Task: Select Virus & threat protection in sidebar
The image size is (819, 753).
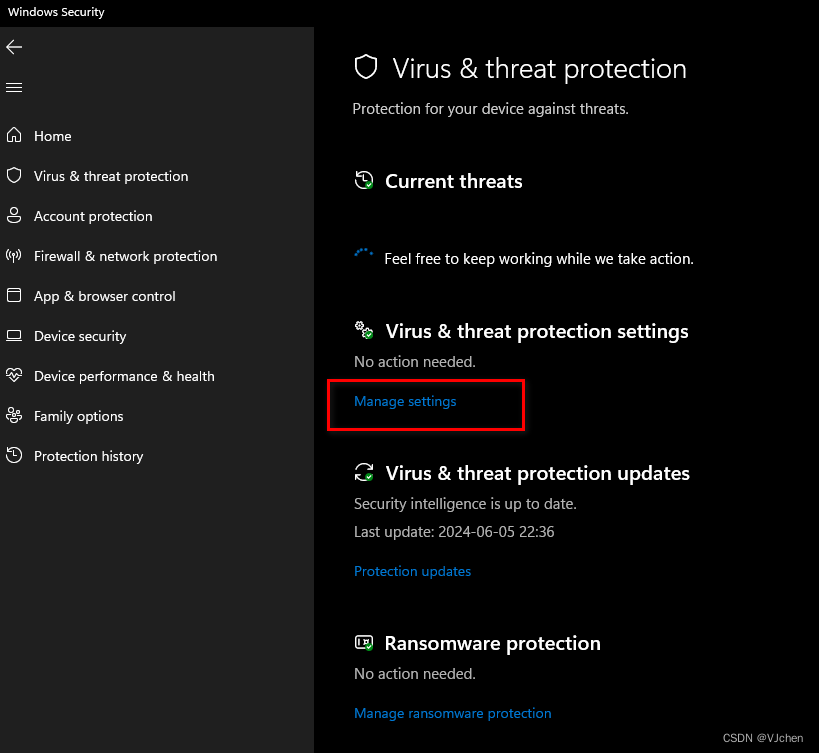Action: (111, 176)
